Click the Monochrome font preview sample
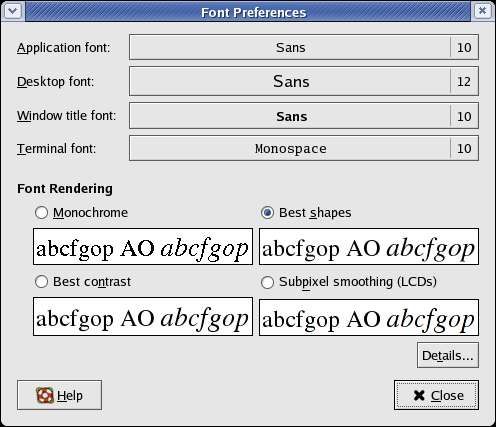 [143, 247]
